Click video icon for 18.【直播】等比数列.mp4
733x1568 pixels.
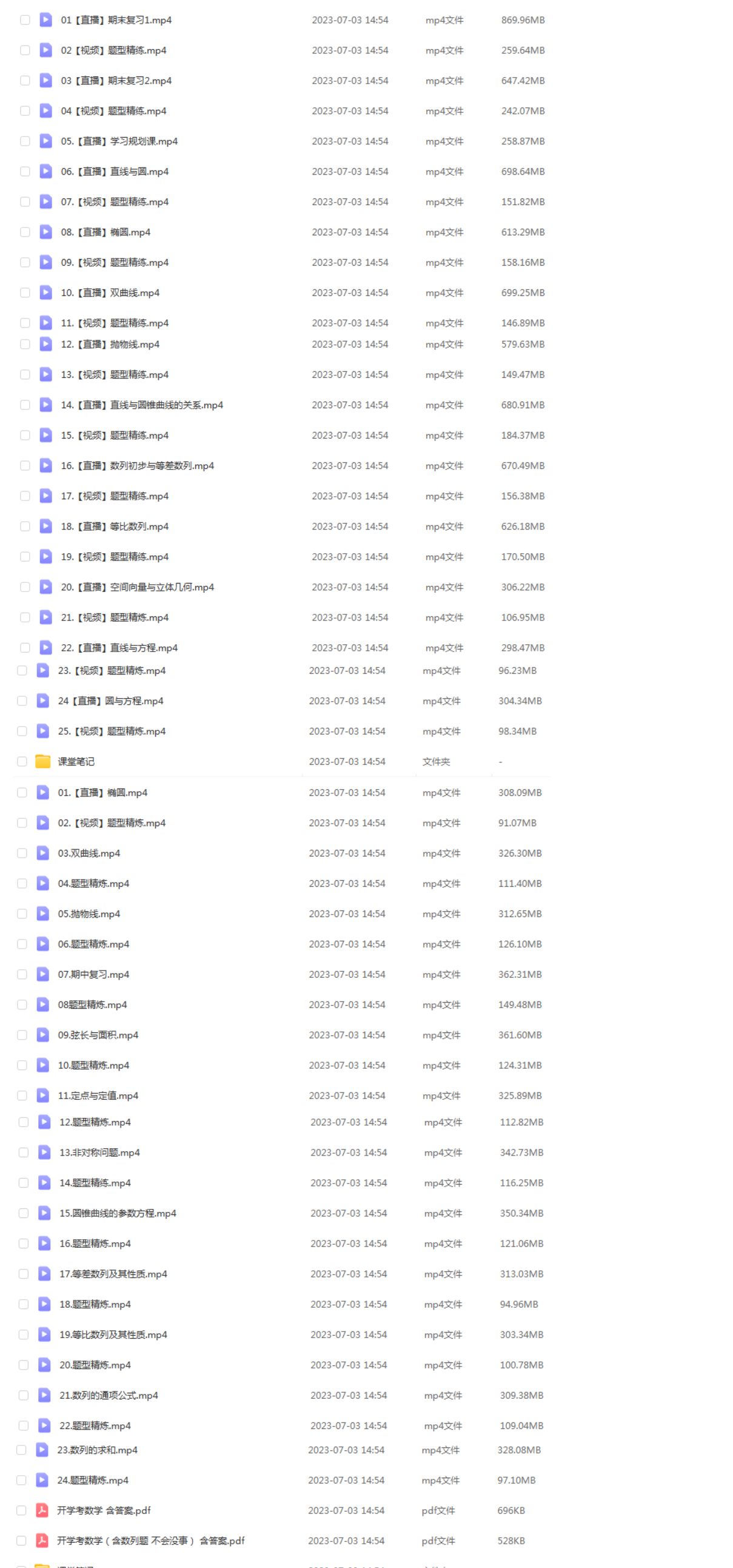click(x=45, y=526)
